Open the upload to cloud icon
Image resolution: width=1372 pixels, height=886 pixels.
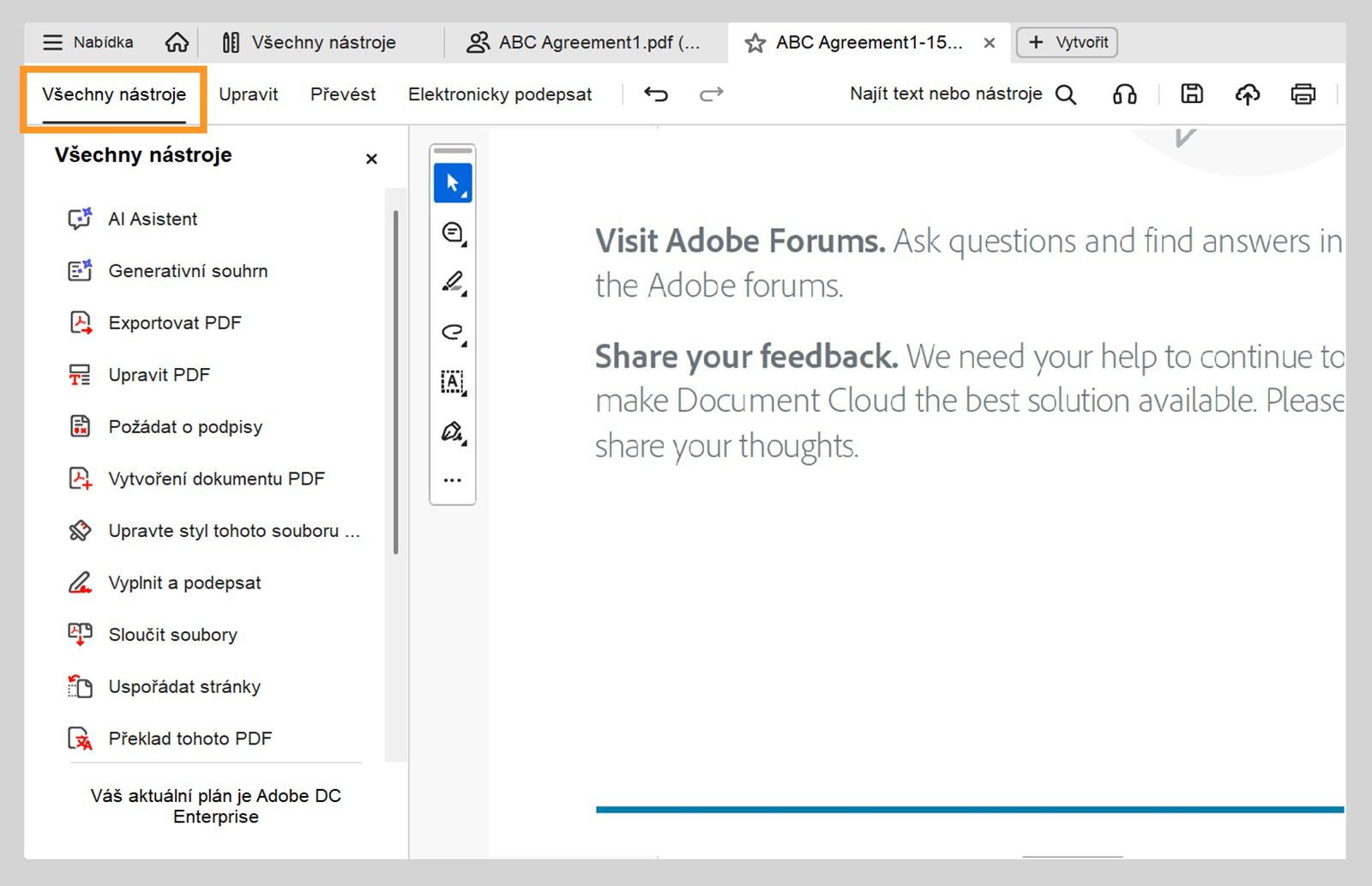pos(1248,93)
